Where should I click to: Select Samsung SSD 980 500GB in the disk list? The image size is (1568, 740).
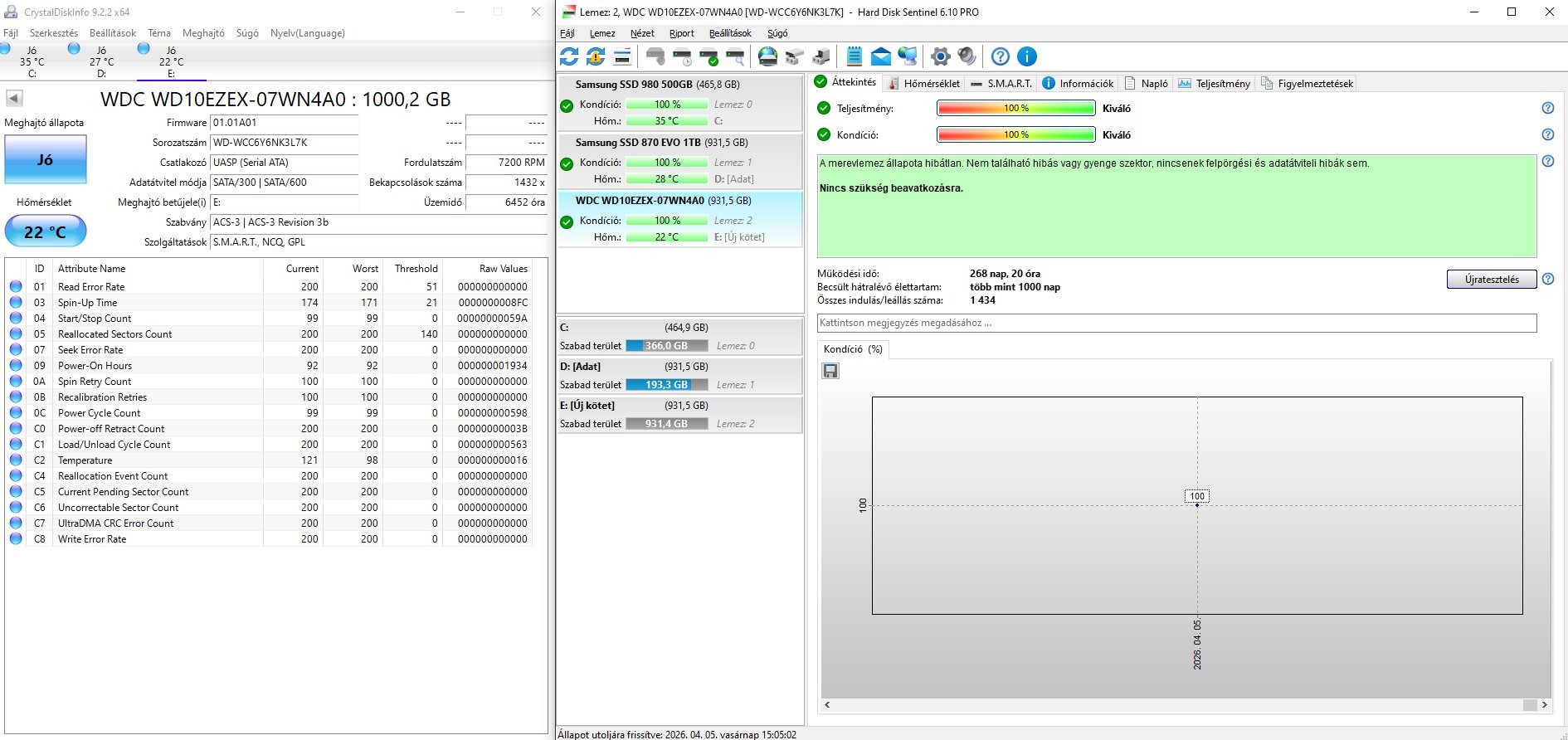[680, 103]
